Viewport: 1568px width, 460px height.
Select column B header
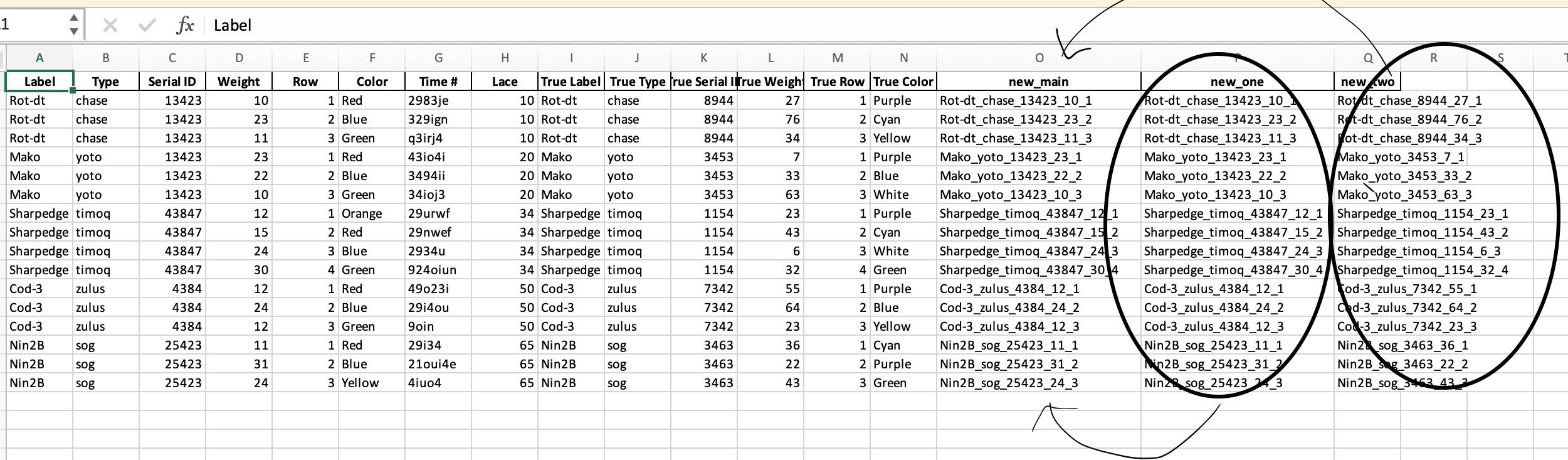(x=106, y=58)
